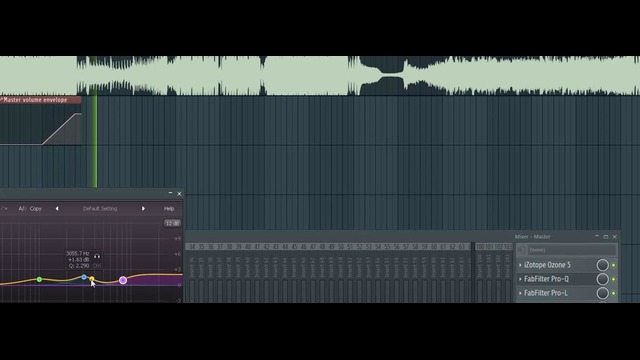
Task: Click the Q: 2.290 value
Action: coord(79,266)
